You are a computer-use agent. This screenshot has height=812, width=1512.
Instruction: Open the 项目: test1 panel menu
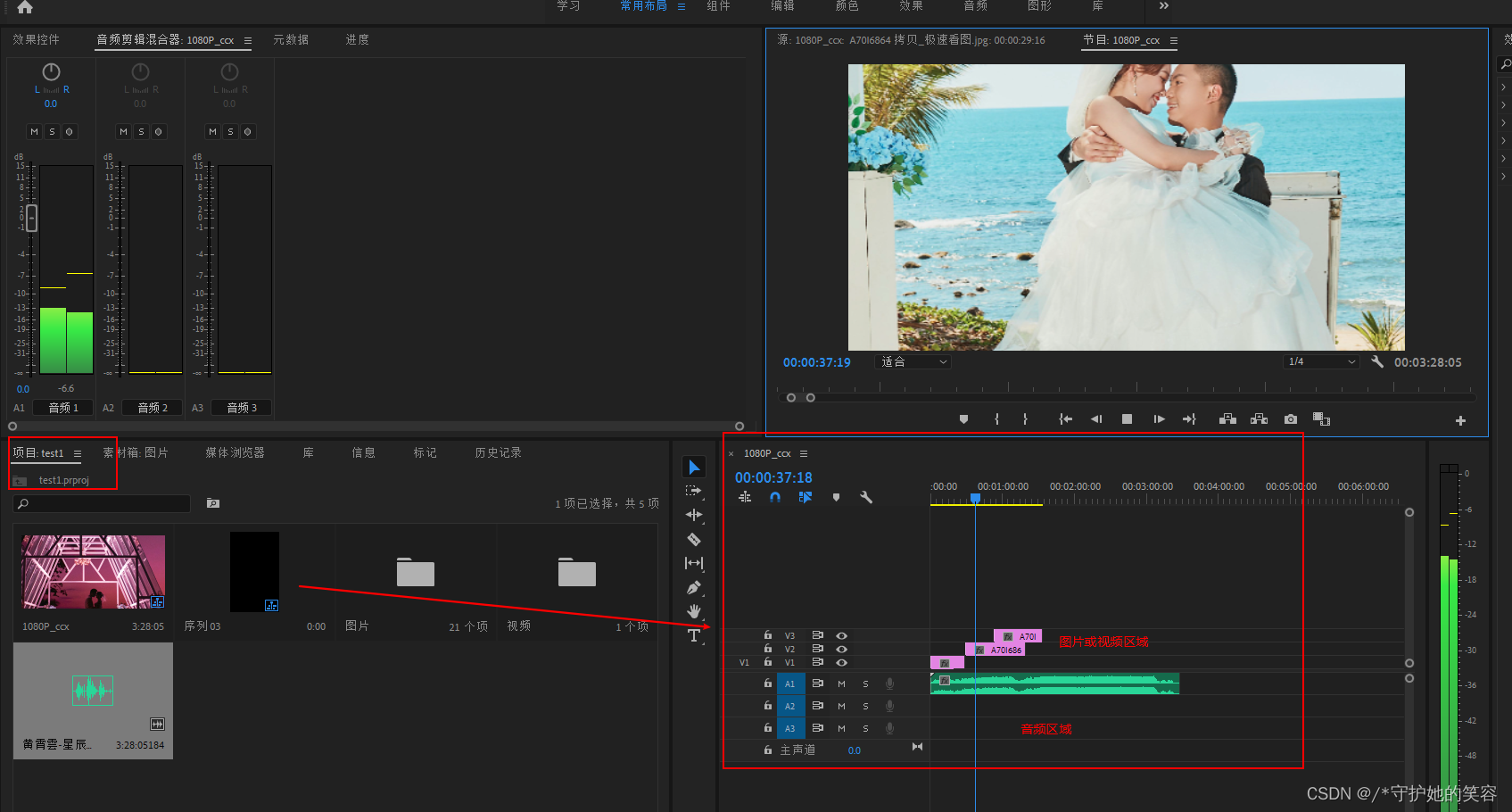click(78, 453)
